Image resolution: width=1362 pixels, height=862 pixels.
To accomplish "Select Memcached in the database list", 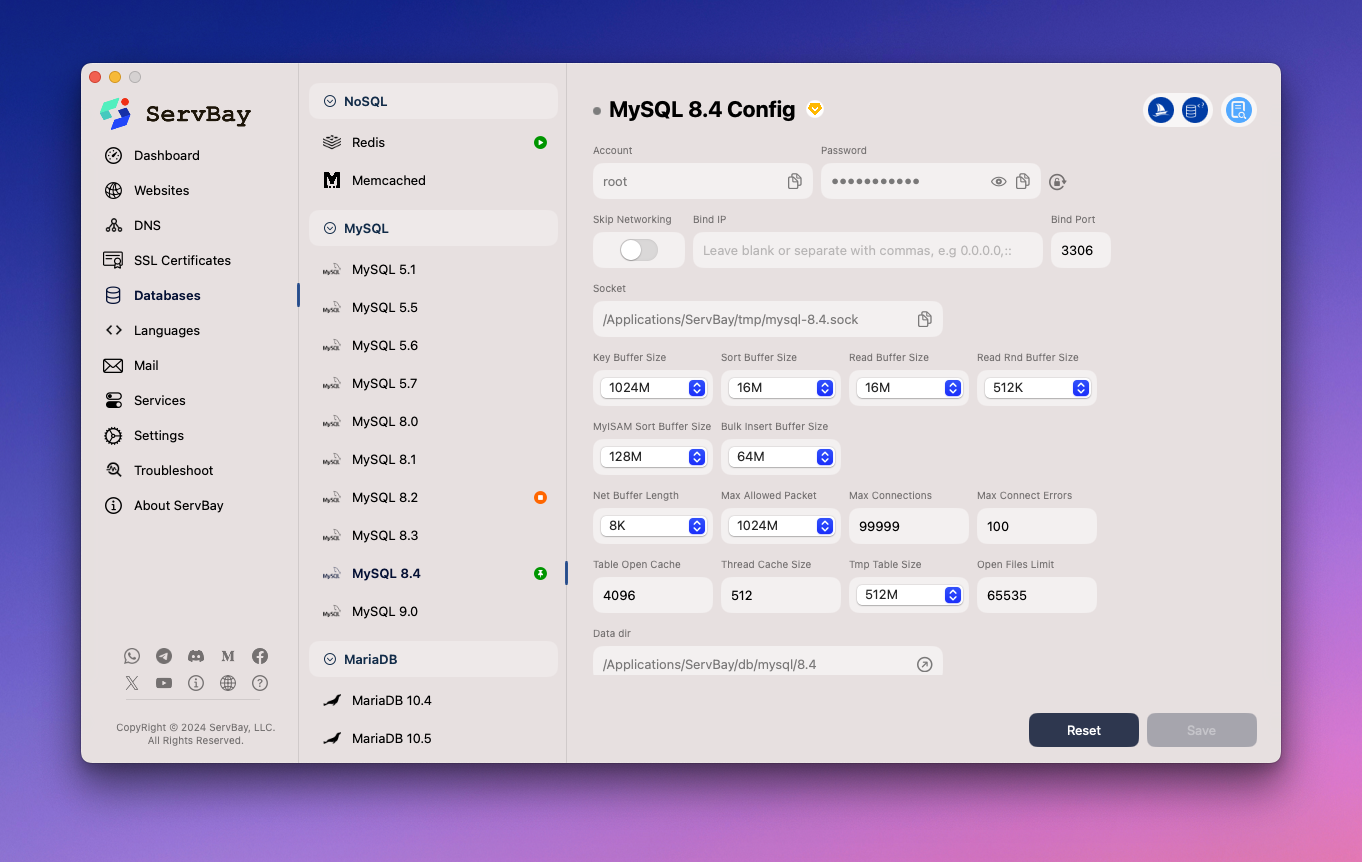I will (433, 180).
